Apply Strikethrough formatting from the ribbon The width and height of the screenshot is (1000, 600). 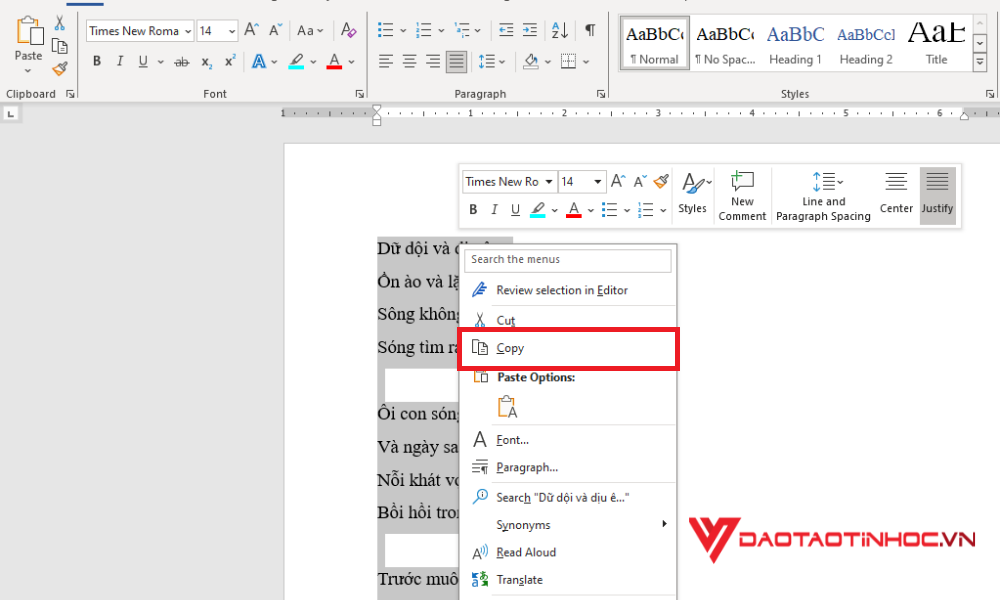182,61
